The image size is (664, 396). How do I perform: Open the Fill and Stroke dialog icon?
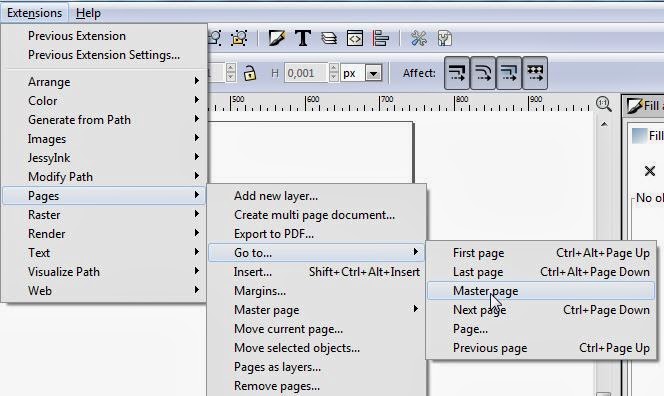(277, 39)
